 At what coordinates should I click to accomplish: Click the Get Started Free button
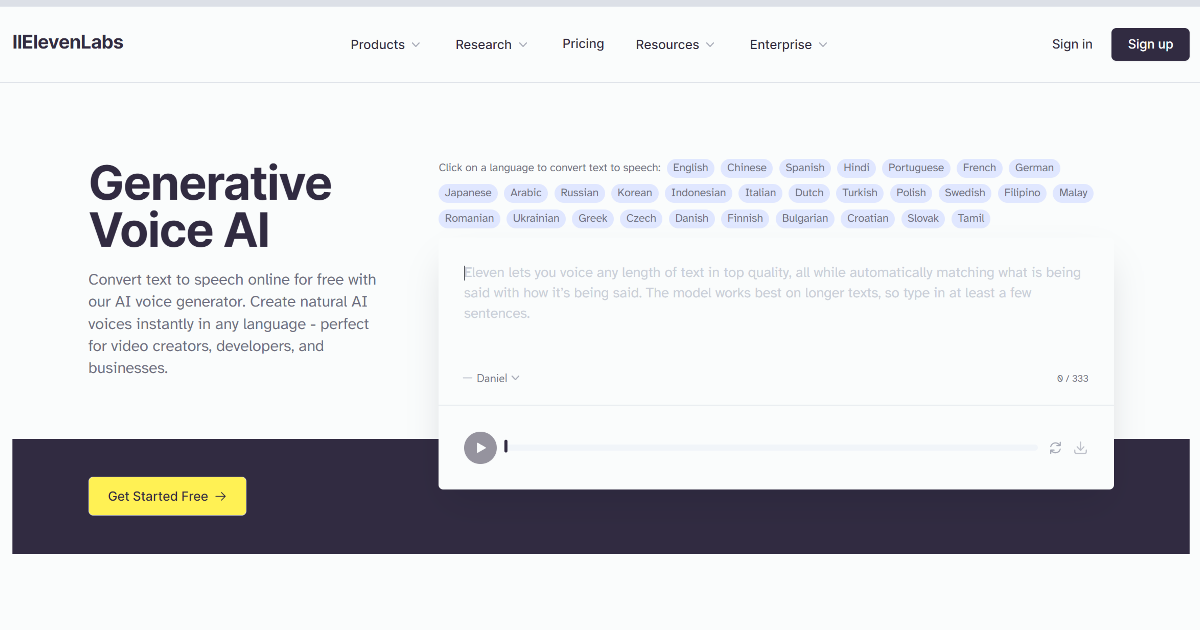click(x=167, y=496)
